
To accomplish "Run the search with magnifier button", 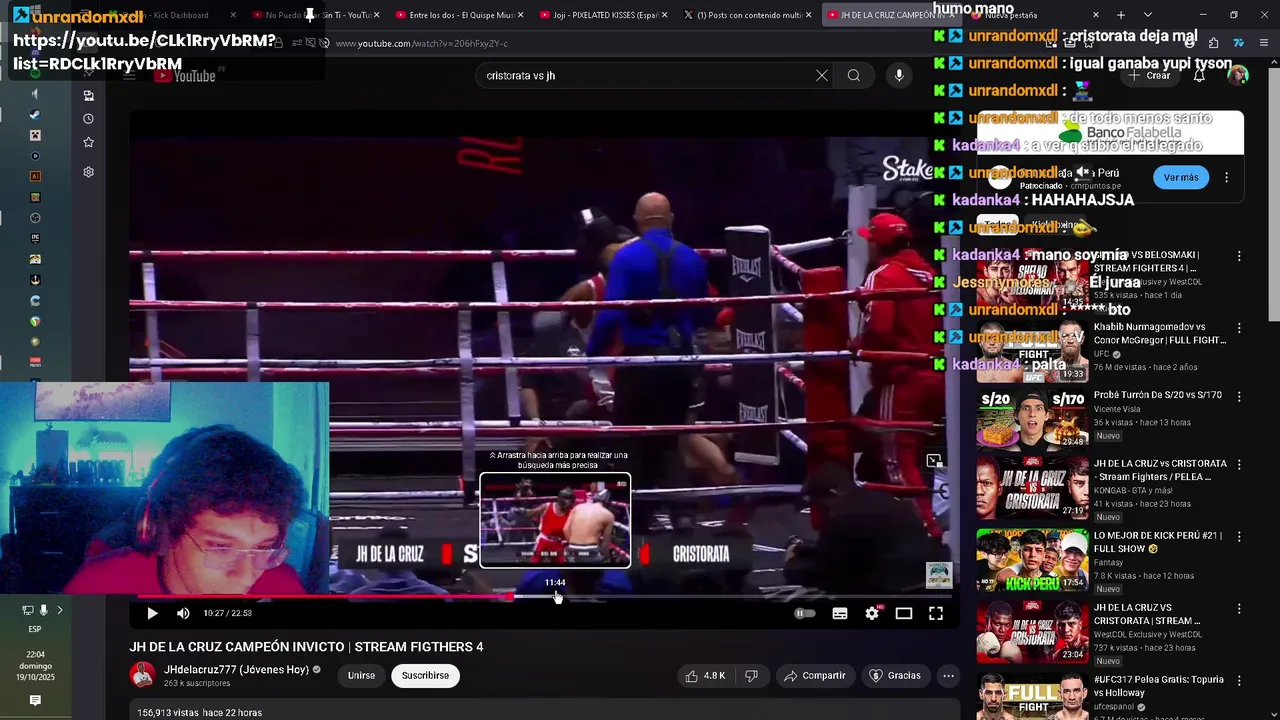I will [854, 75].
